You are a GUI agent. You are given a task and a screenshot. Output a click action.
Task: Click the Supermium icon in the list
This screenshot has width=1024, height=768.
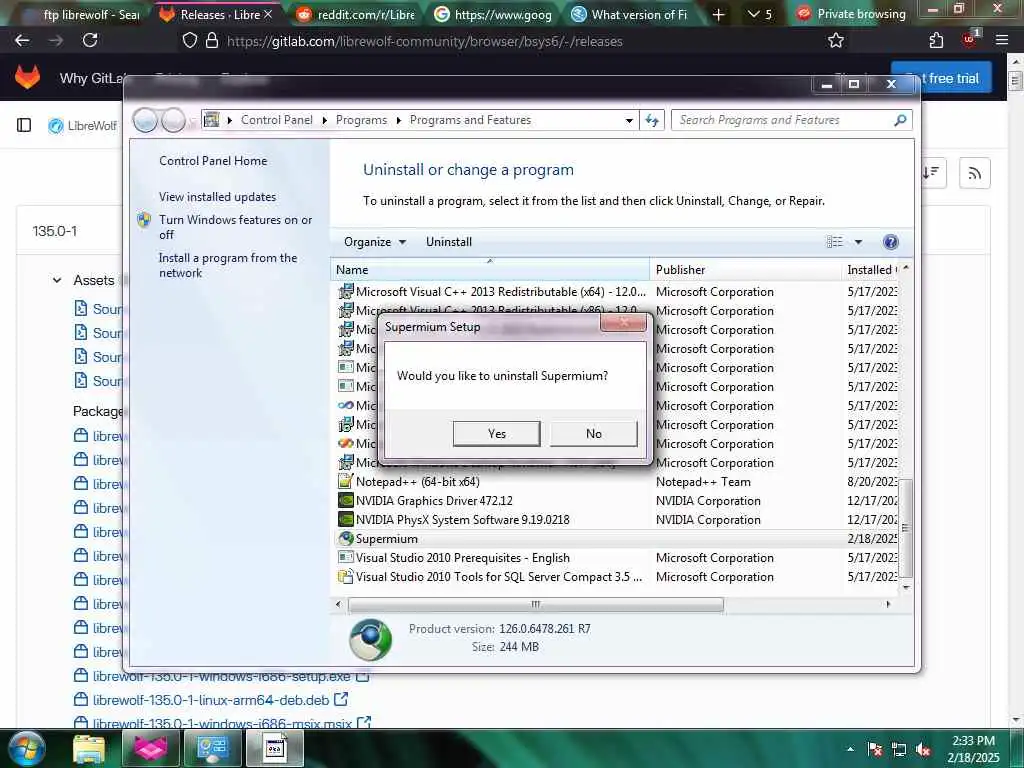[x=345, y=539]
